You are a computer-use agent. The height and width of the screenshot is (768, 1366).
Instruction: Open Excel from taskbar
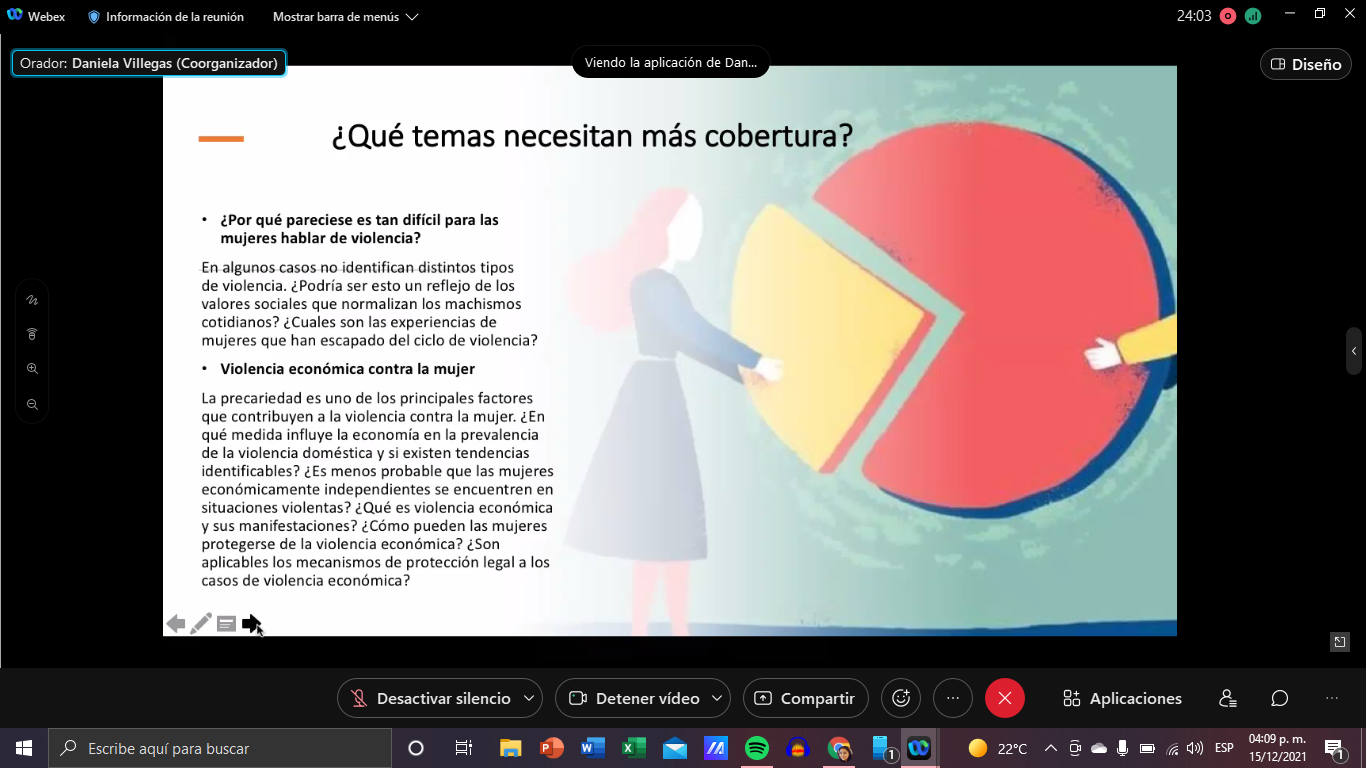pos(634,748)
